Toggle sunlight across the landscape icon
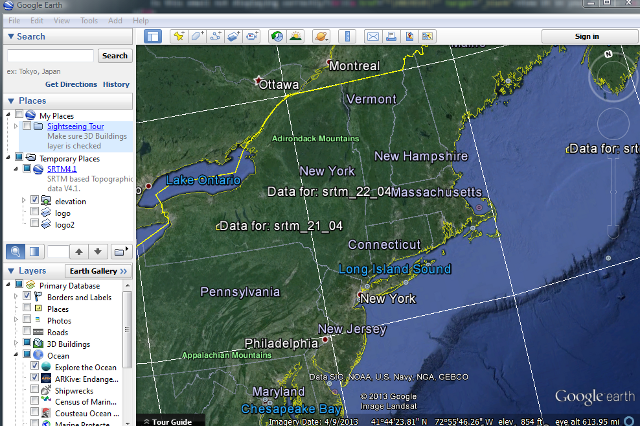 coord(296,36)
